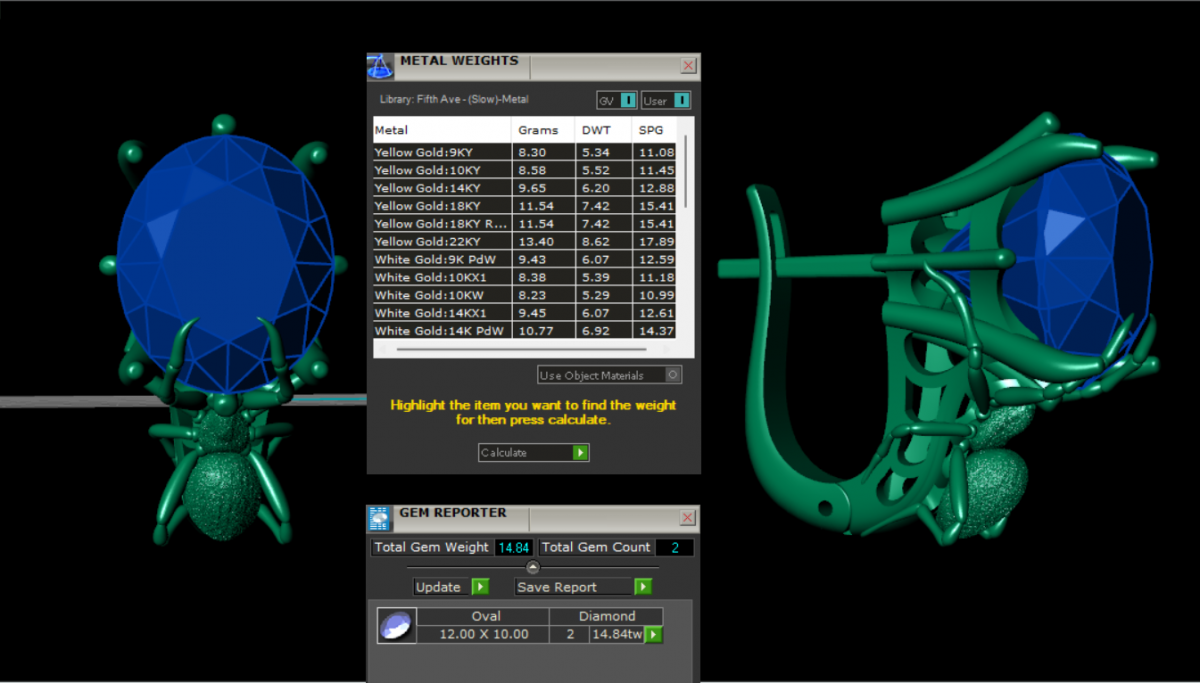Click the green arrow beside Save Report
Viewport: 1200px width, 683px height.
coord(642,587)
